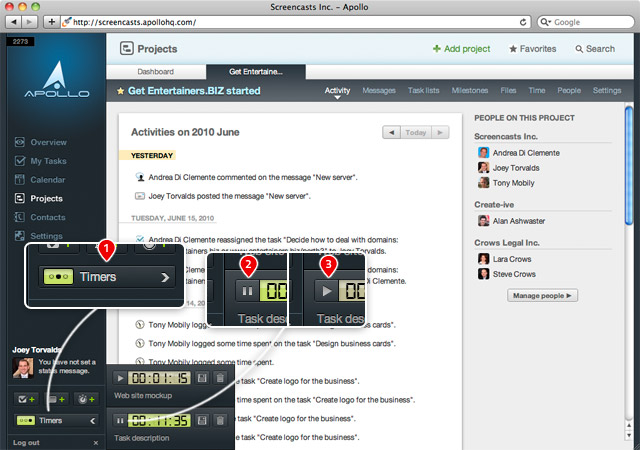Image resolution: width=640 pixels, height=450 pixels.
Task: Open the People section
Action: pyautogui.click(x=569, y=91)
